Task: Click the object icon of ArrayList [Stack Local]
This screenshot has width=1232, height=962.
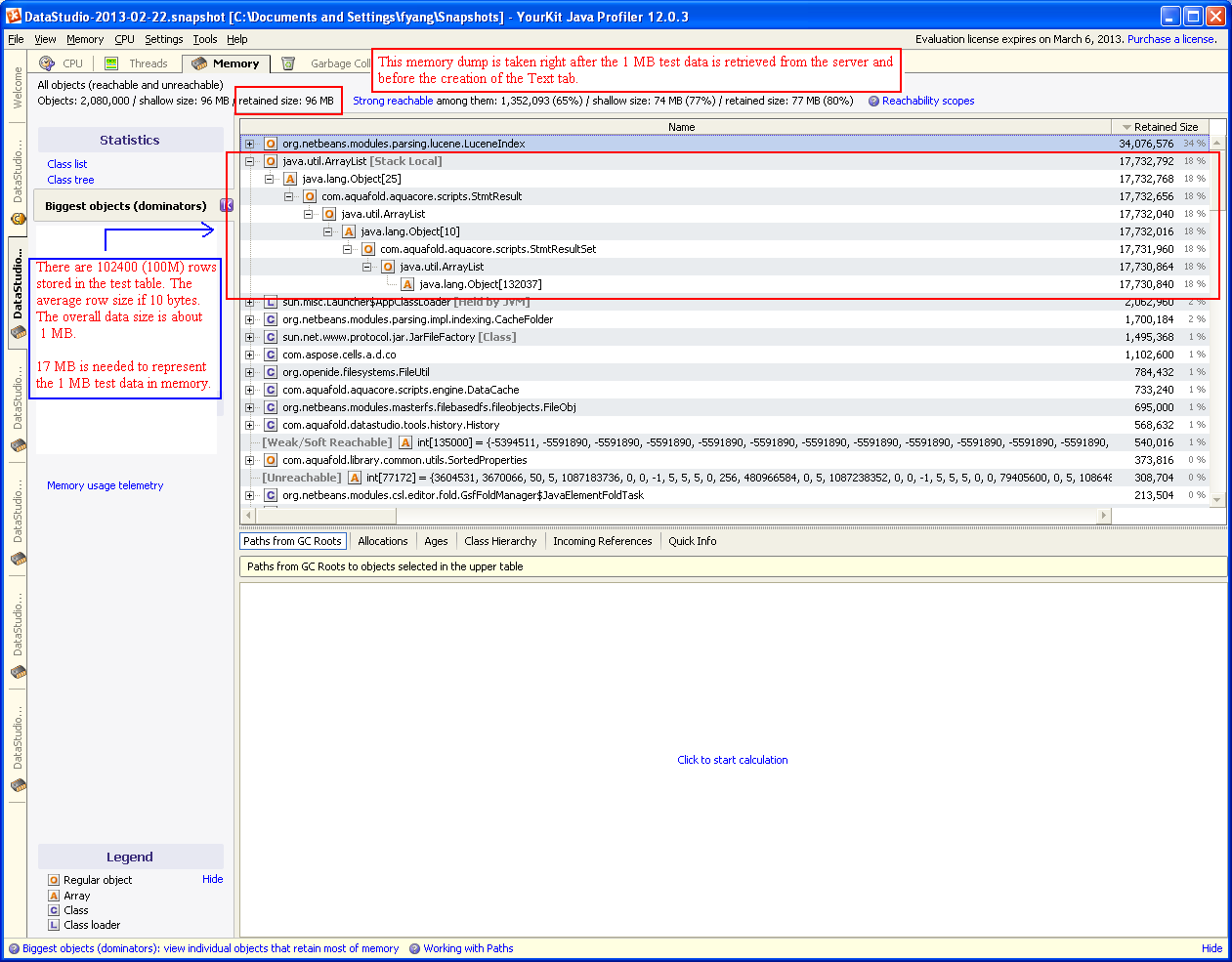Action: (x=271, y=161)
